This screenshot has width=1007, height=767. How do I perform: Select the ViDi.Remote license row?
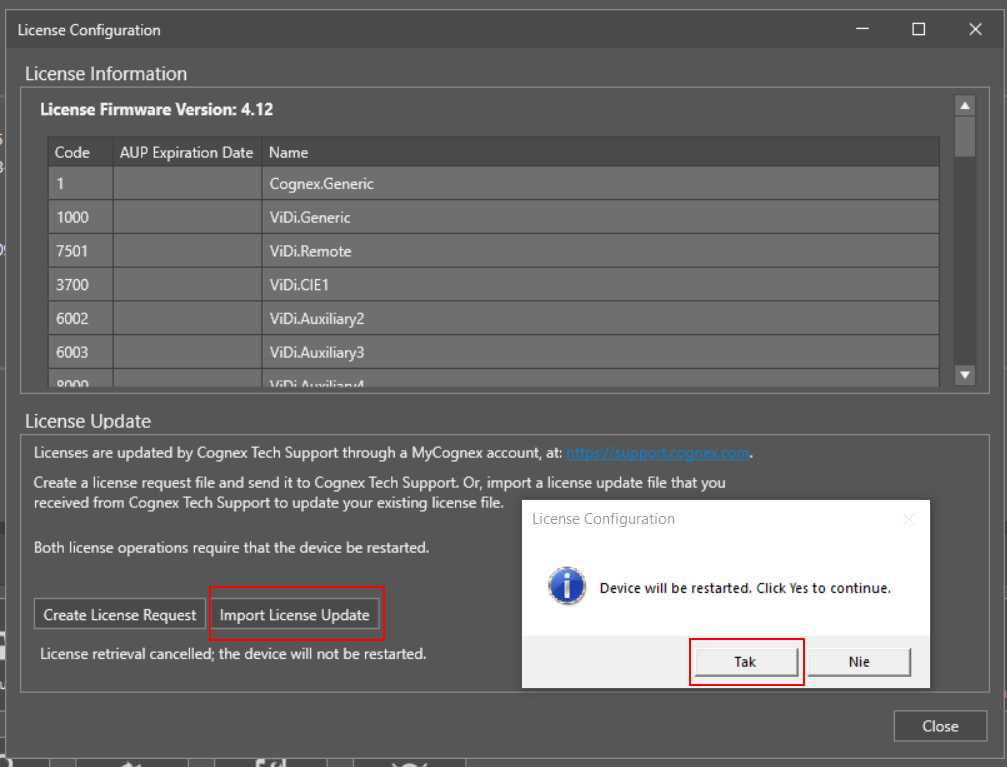tap(400, 251)
